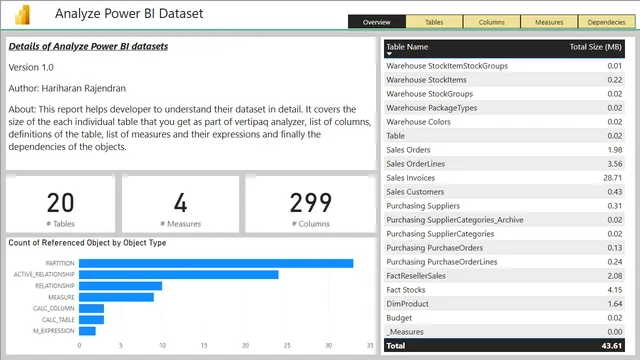Select the MEASURE bar in chart

(x=116, y=297)
